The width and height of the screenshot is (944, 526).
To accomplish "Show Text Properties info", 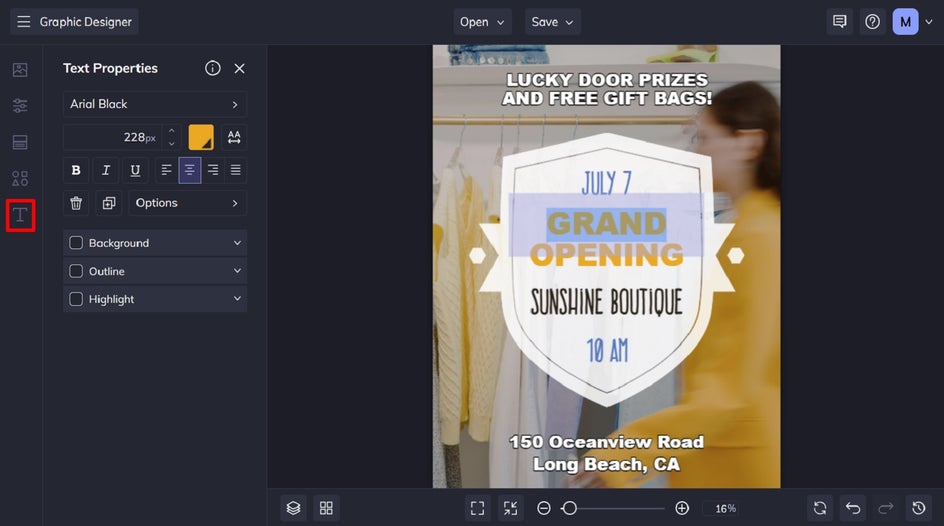I will click(213, 68).
